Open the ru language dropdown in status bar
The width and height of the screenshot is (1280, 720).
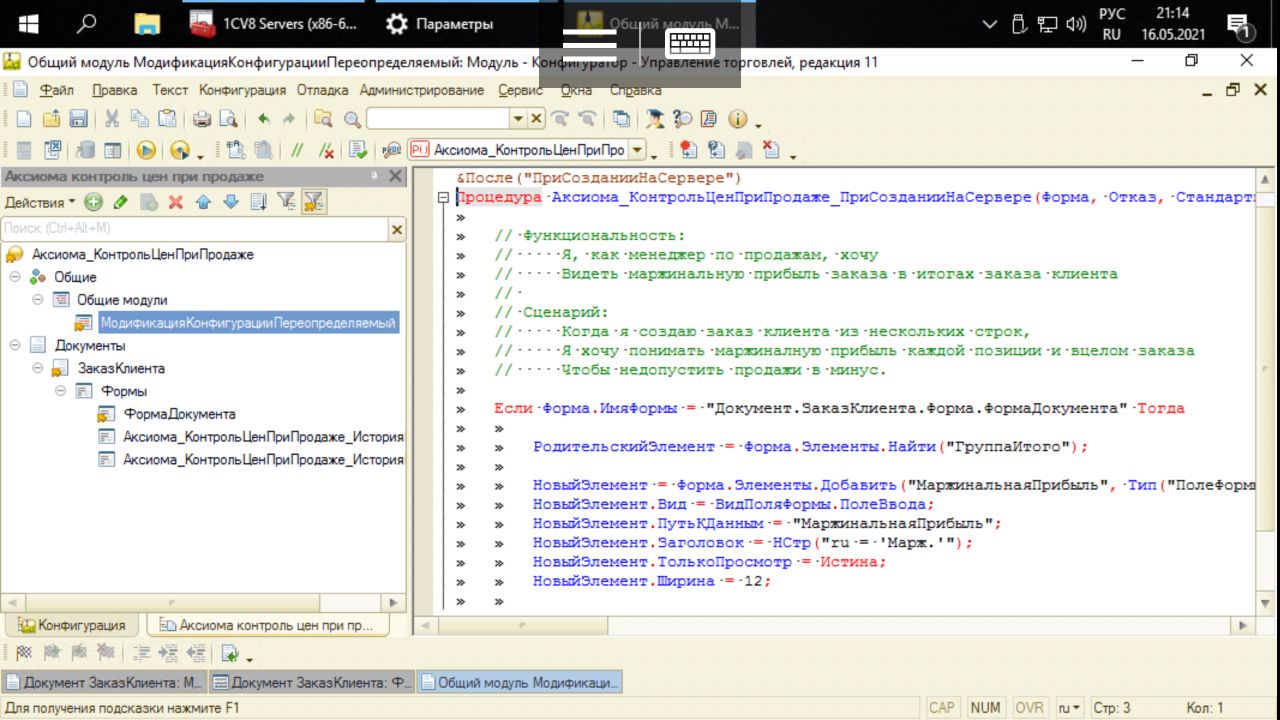coord(1069,707)
